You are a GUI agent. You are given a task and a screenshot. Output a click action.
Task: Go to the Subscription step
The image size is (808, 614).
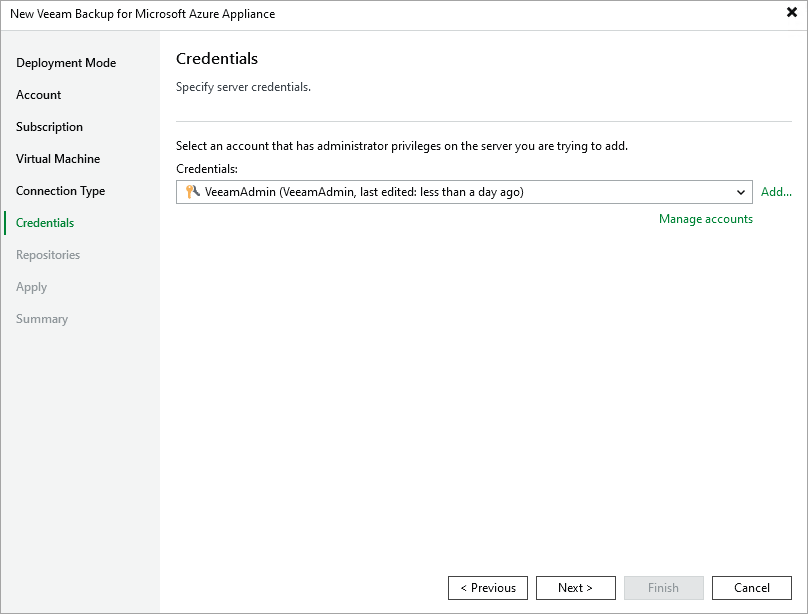pyautogui.click(x=49, y=127)
